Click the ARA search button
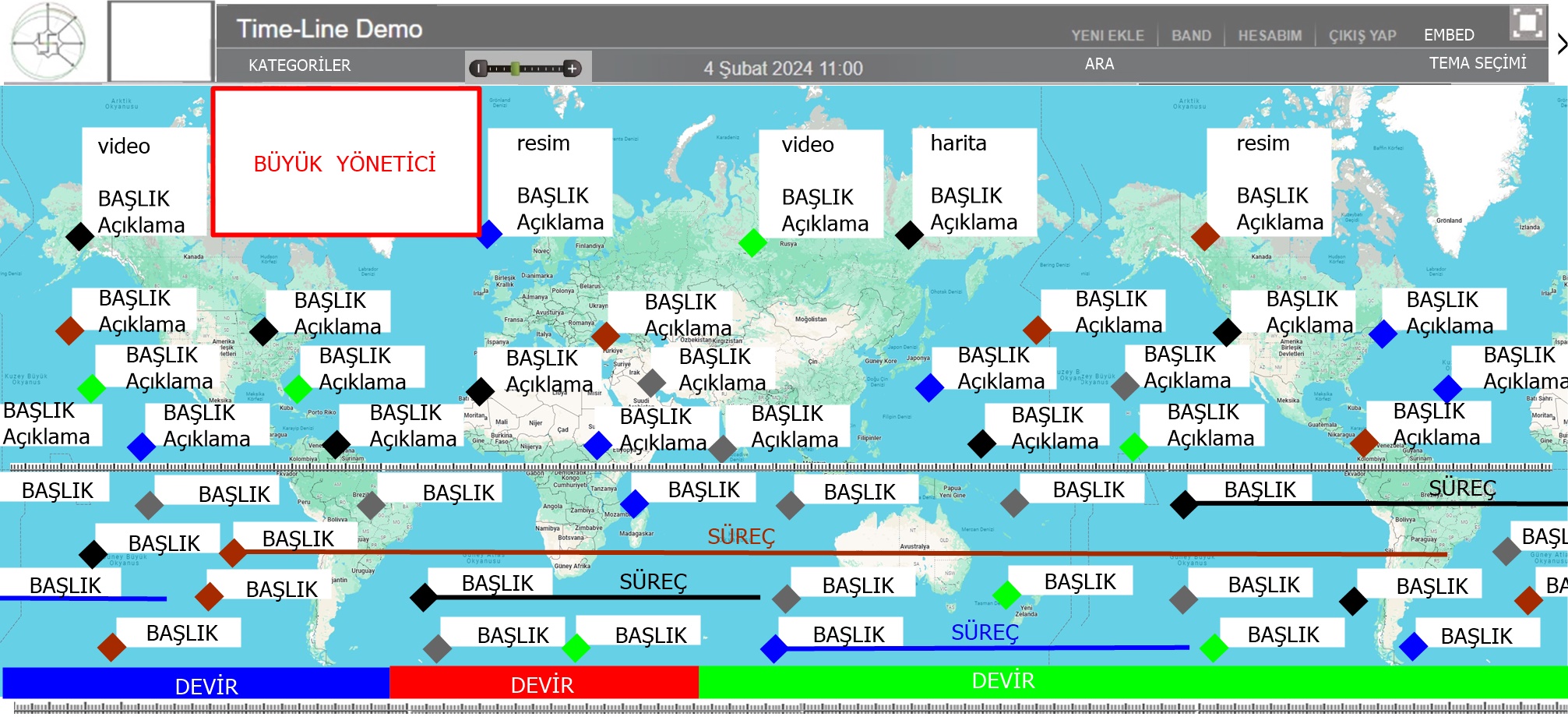The height and width of the screenshot is (717, 1568). coord(1099,64)
